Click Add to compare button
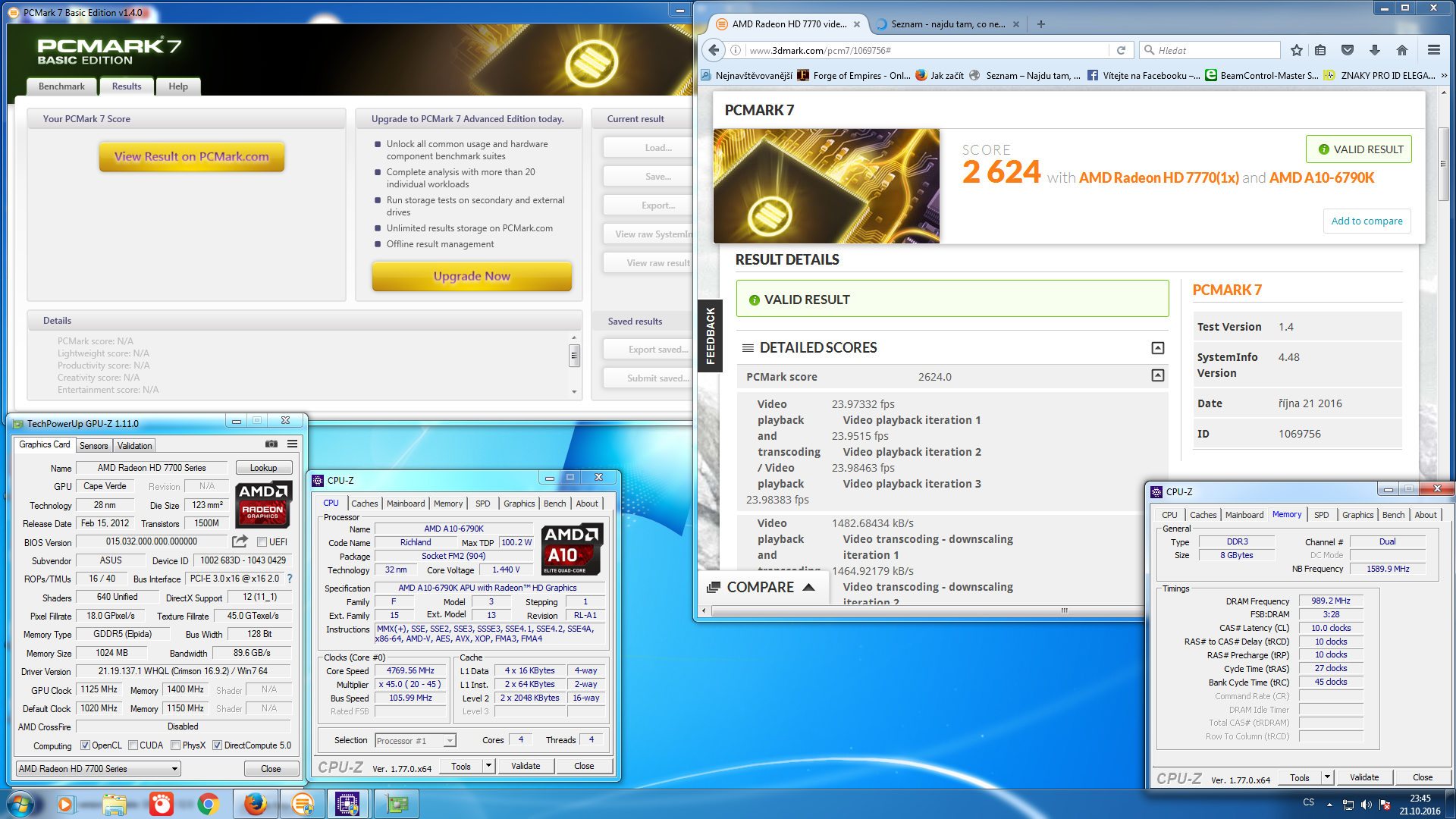This screenshot has width=1456, height=819. (x=1367, y=221)
